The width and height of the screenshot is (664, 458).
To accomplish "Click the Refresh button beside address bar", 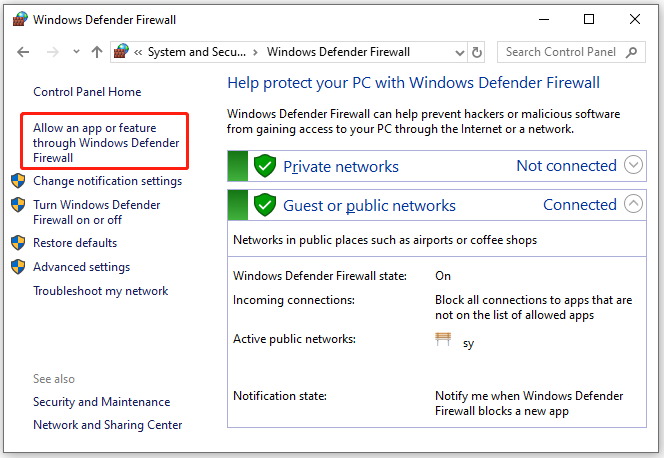I will pos(477,52).
